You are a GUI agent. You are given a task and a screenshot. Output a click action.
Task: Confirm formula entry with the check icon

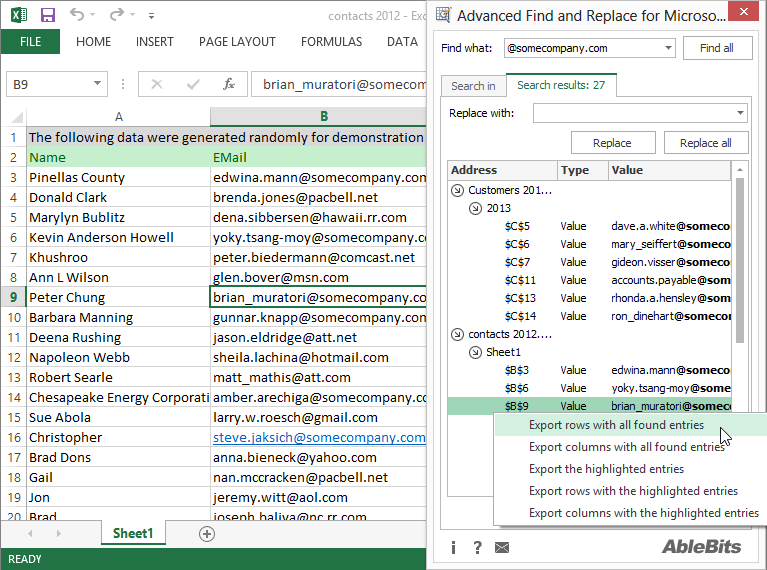pos(193,85)
